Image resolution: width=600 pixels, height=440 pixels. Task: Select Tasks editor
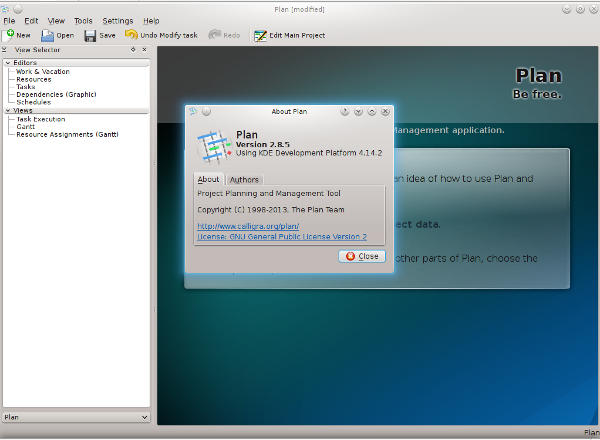(x=26, y=87)
